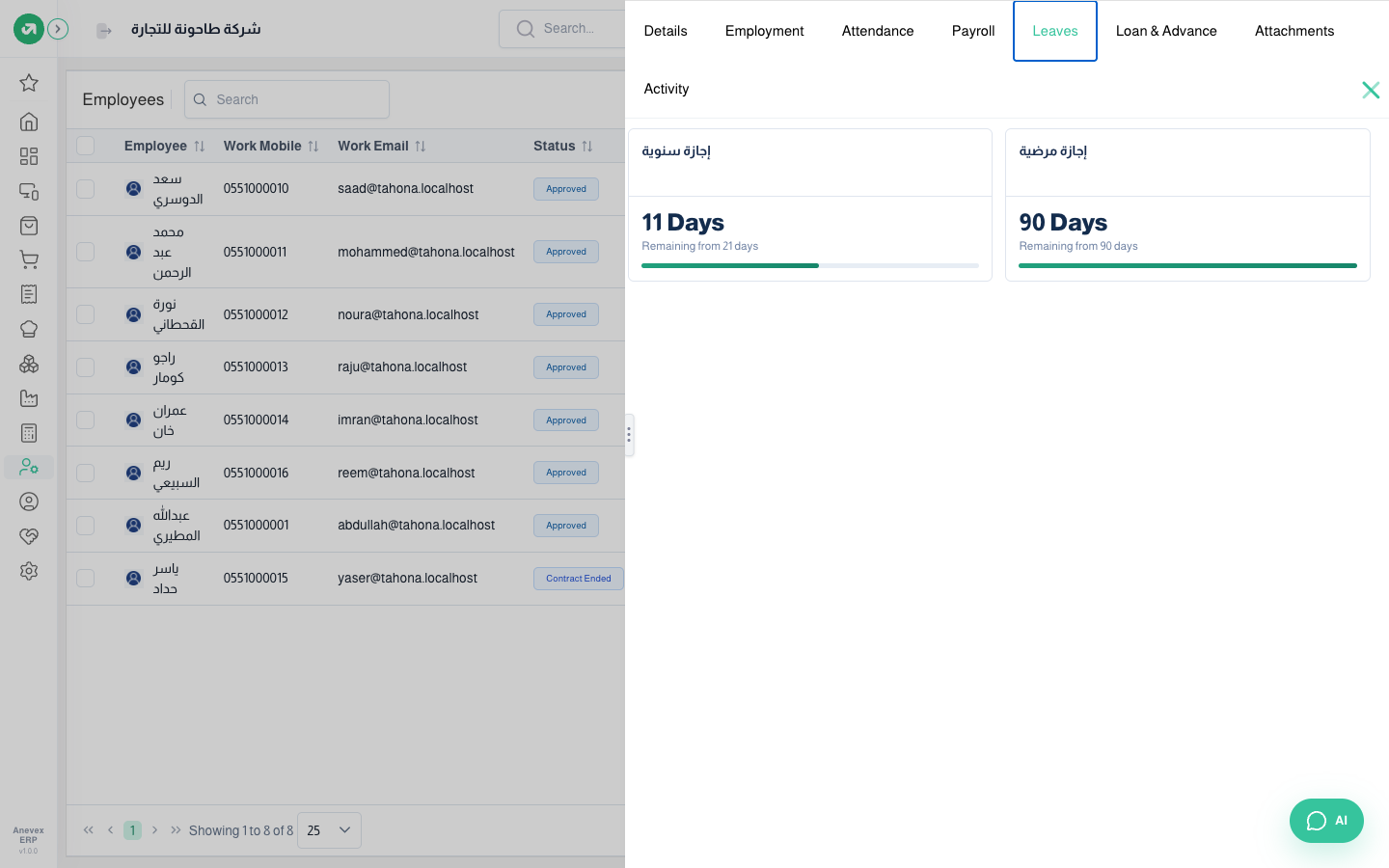Open the shopping cart sidebar icon
Image resolution: width=1389 pixels, height=868 pixels.
pos(29,259)
